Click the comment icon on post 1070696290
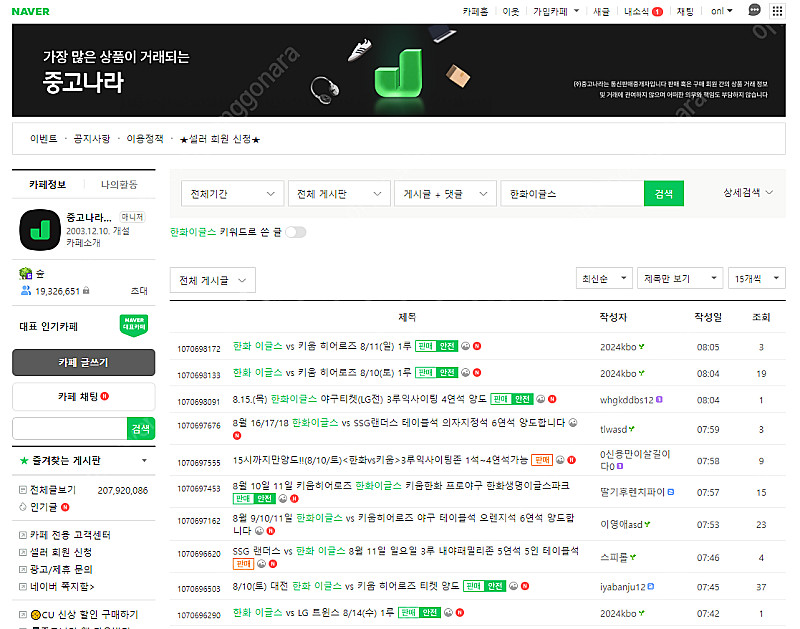Viewport: 800px width, 629px height. point(448,612)
